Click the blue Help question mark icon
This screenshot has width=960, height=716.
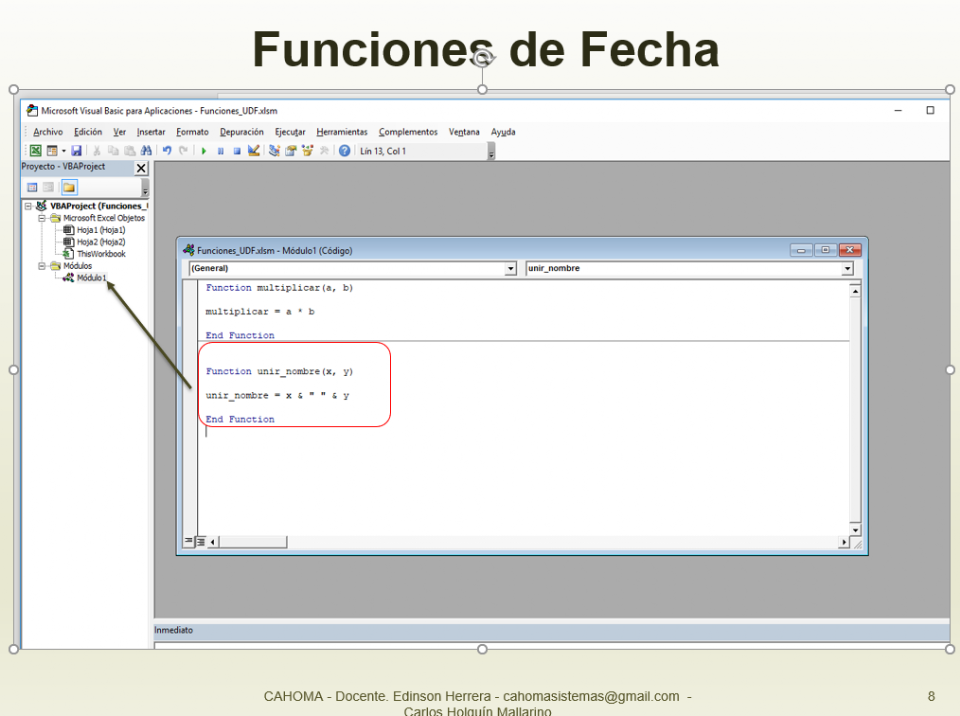click(x=345, y=151)
